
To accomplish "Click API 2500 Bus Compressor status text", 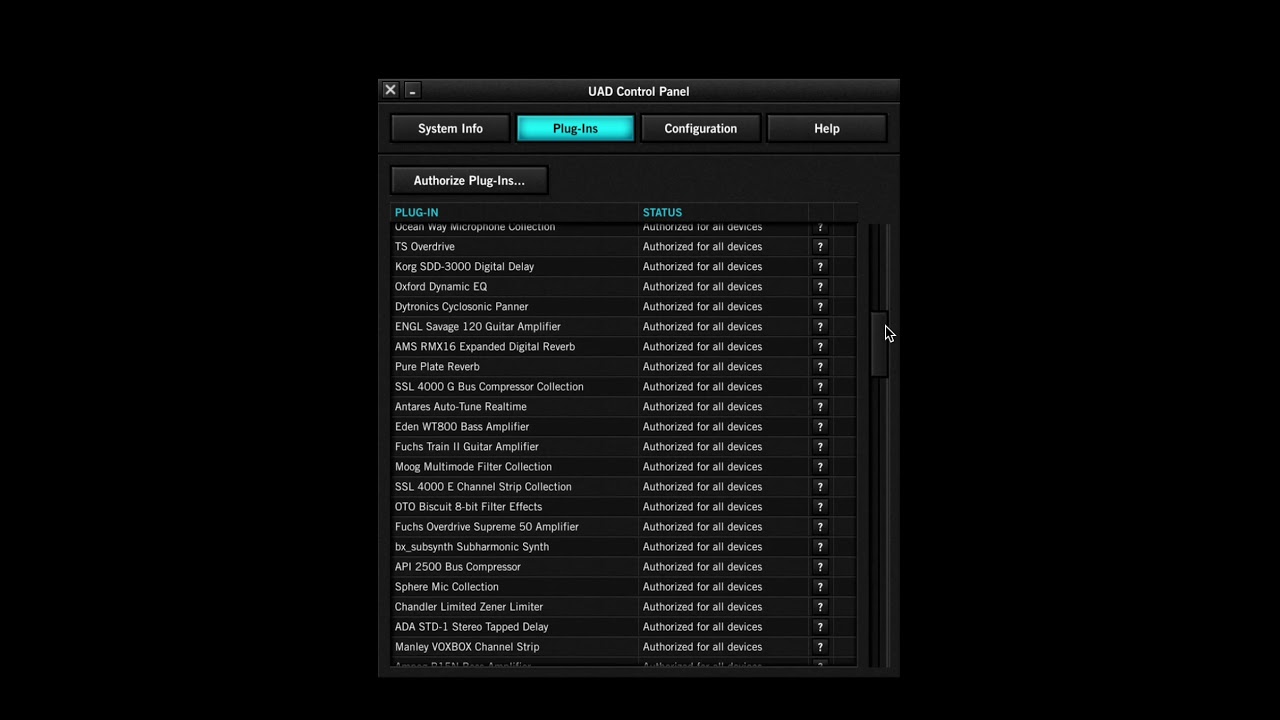I will pos(702,567).
